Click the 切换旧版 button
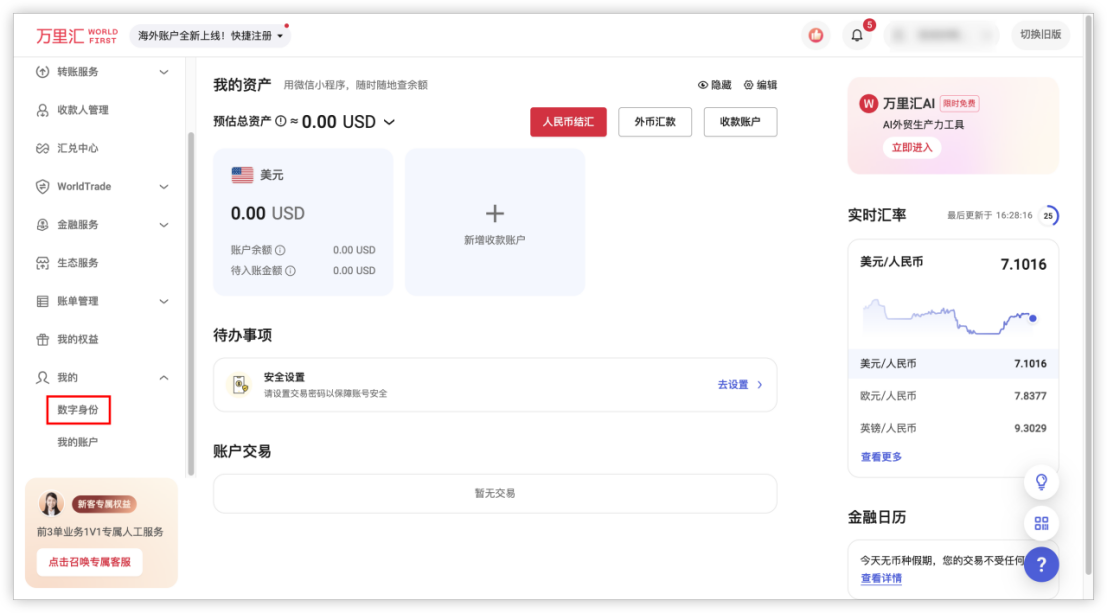 [1041, 35]
